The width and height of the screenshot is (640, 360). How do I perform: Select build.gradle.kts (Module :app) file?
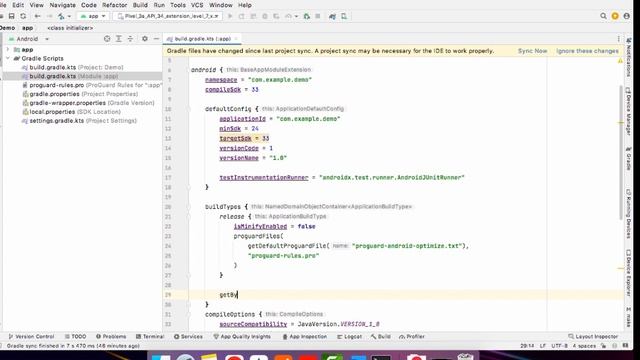point(70,76)
